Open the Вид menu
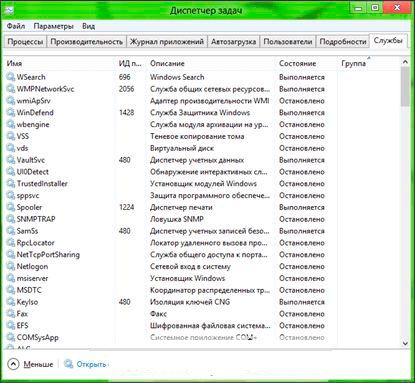This screenshot has width=415, height=383. (x=88, y=26)
